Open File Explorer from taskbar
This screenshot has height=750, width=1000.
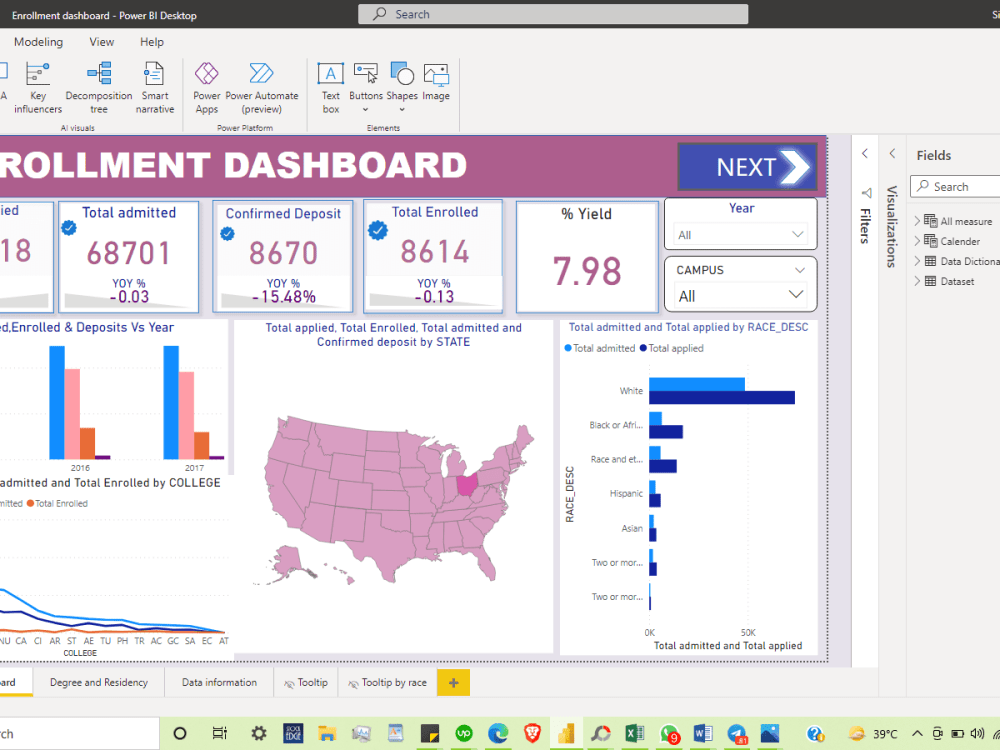327,733
